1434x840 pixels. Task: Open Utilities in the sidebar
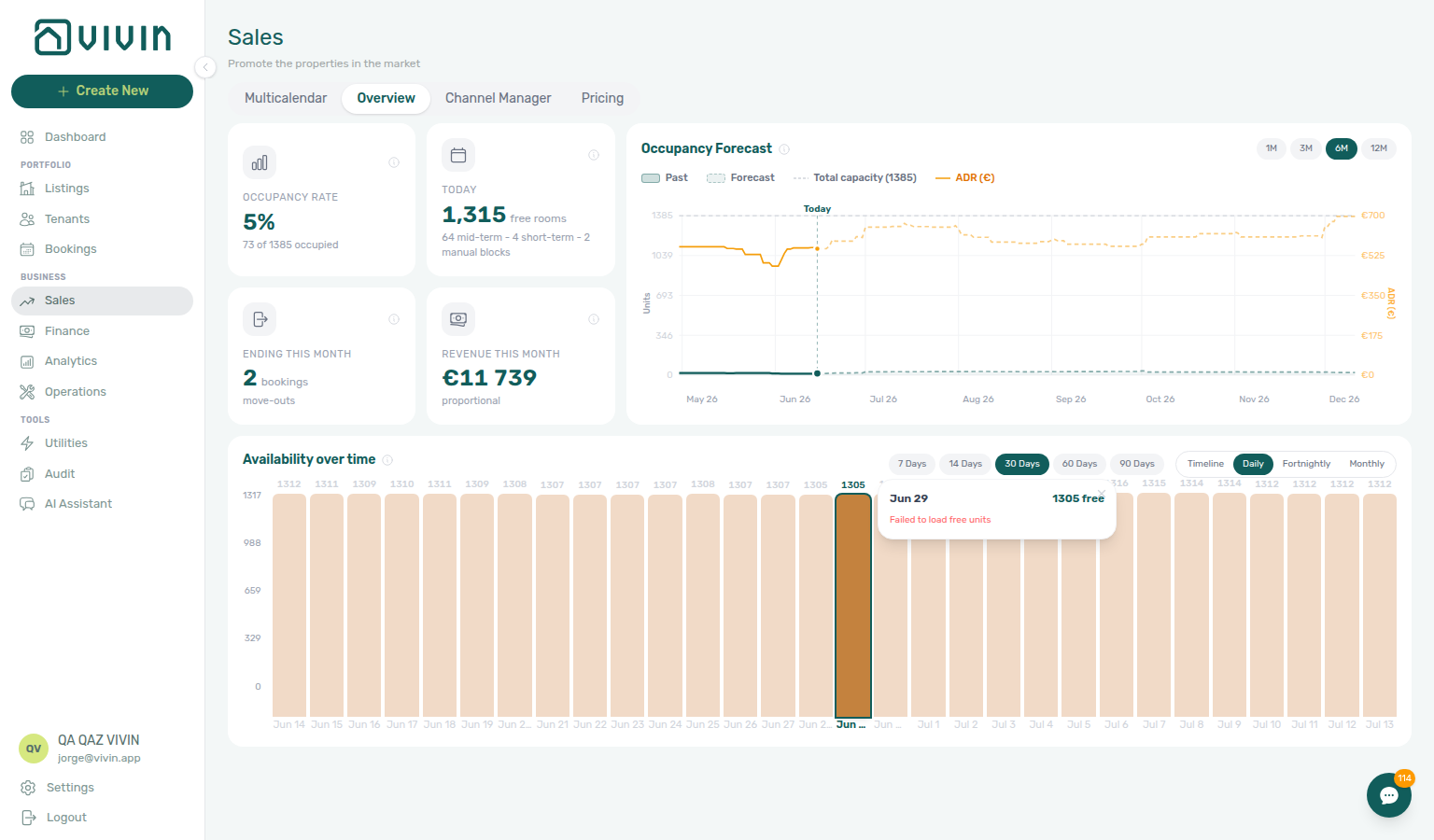(103, 443)
